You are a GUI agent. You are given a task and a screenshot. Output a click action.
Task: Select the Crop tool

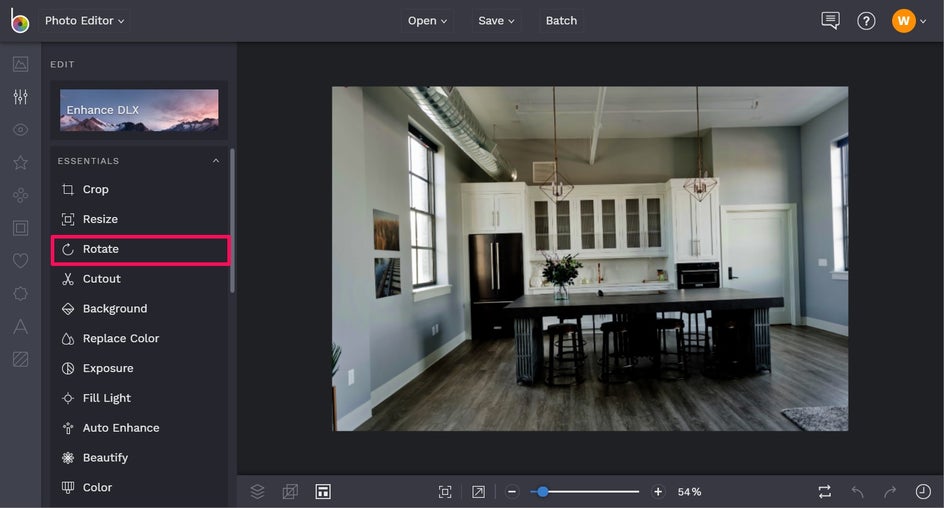[x=139, y=189]
